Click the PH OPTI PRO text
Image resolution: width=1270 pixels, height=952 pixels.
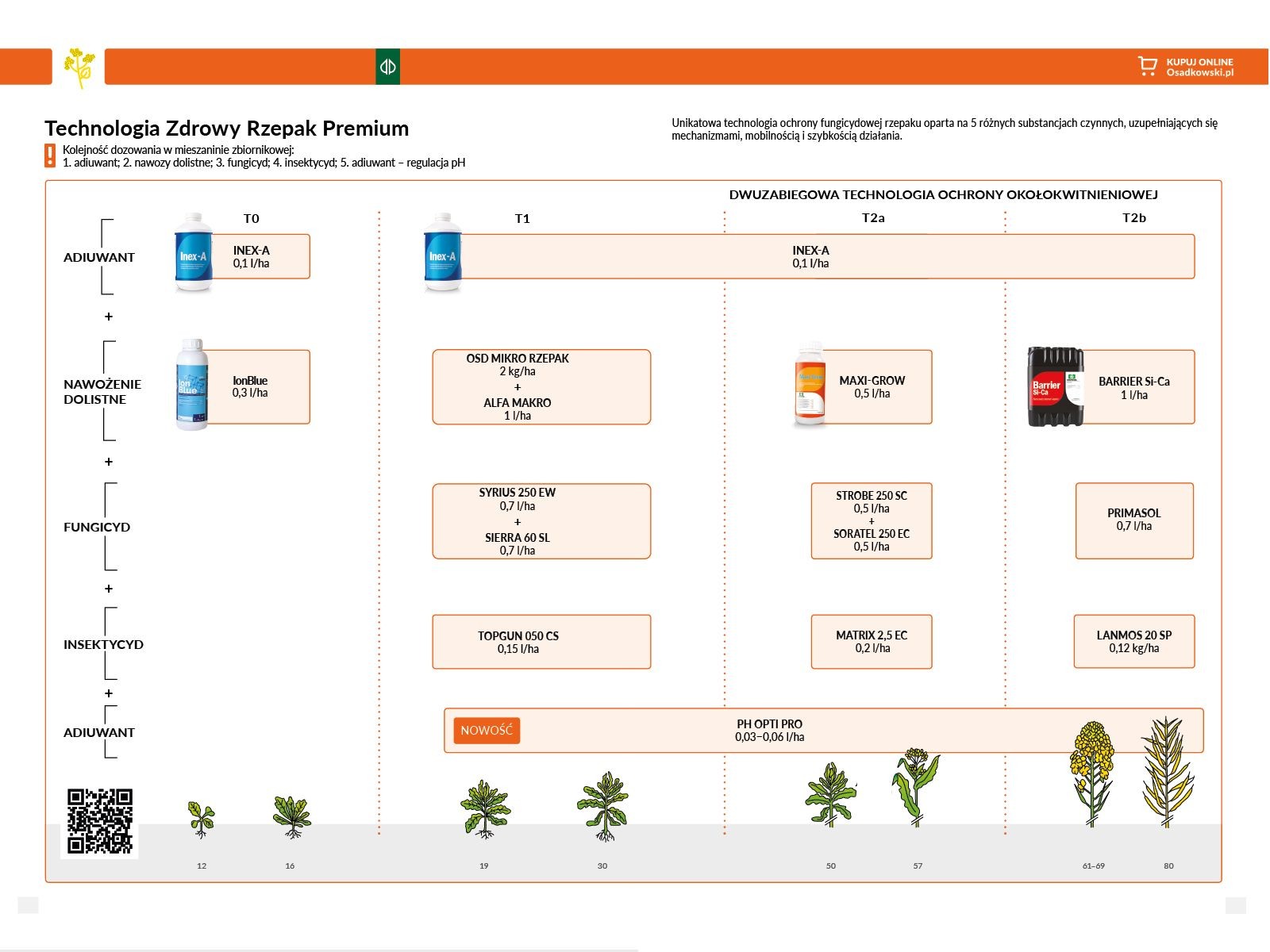(x=769, y=724)
